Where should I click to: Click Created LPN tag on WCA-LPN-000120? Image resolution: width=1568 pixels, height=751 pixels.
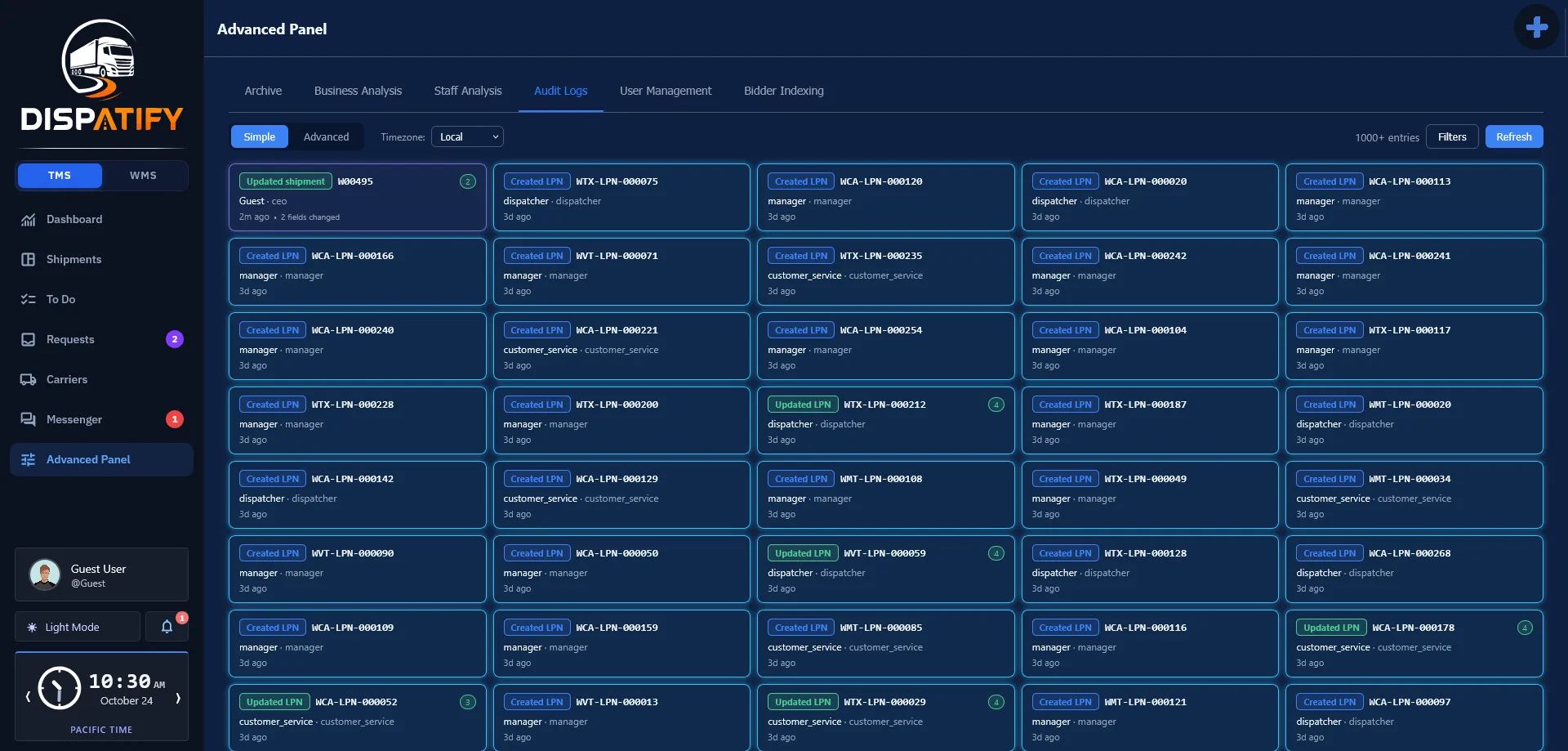(x=801, y=181)
